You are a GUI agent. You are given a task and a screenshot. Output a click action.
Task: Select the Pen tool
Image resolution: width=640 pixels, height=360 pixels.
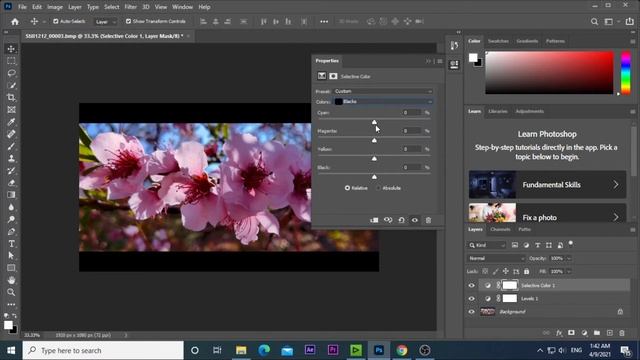click(x=11, y=231)
